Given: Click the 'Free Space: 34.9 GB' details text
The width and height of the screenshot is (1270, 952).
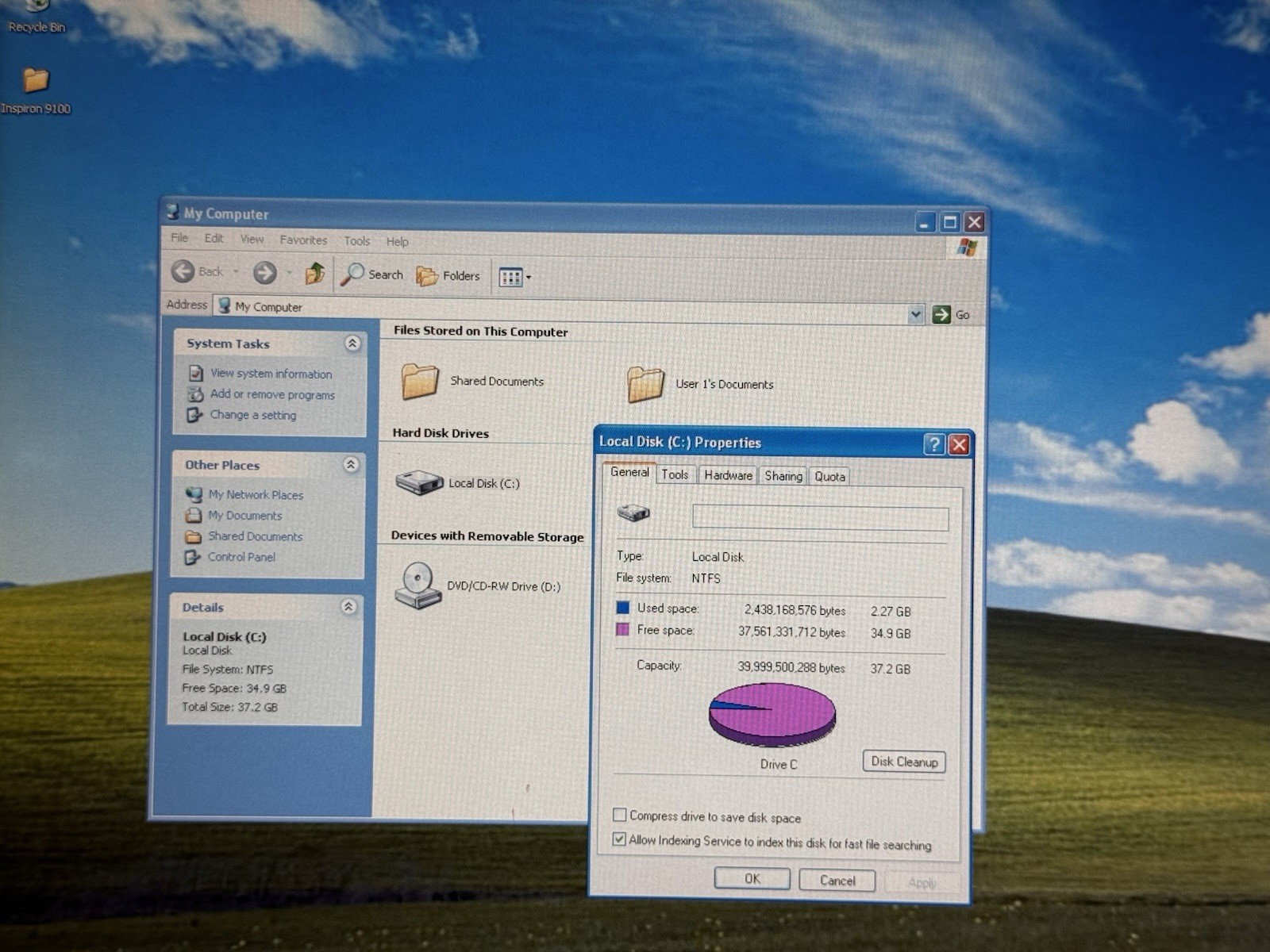Looking at the screenshot, I should click(x=234, y=688).
